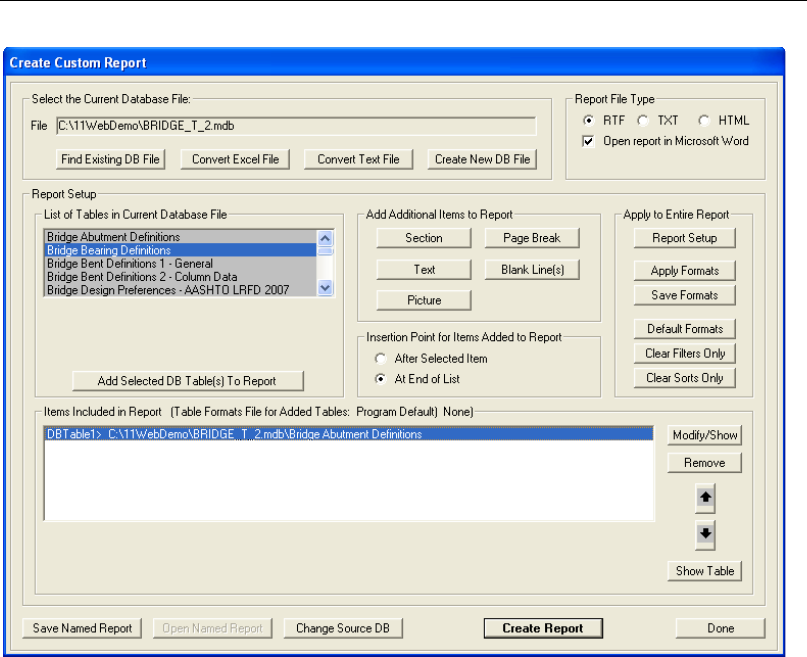Toggle Open report in Microsoft Word checkbox

coord(588,141)
